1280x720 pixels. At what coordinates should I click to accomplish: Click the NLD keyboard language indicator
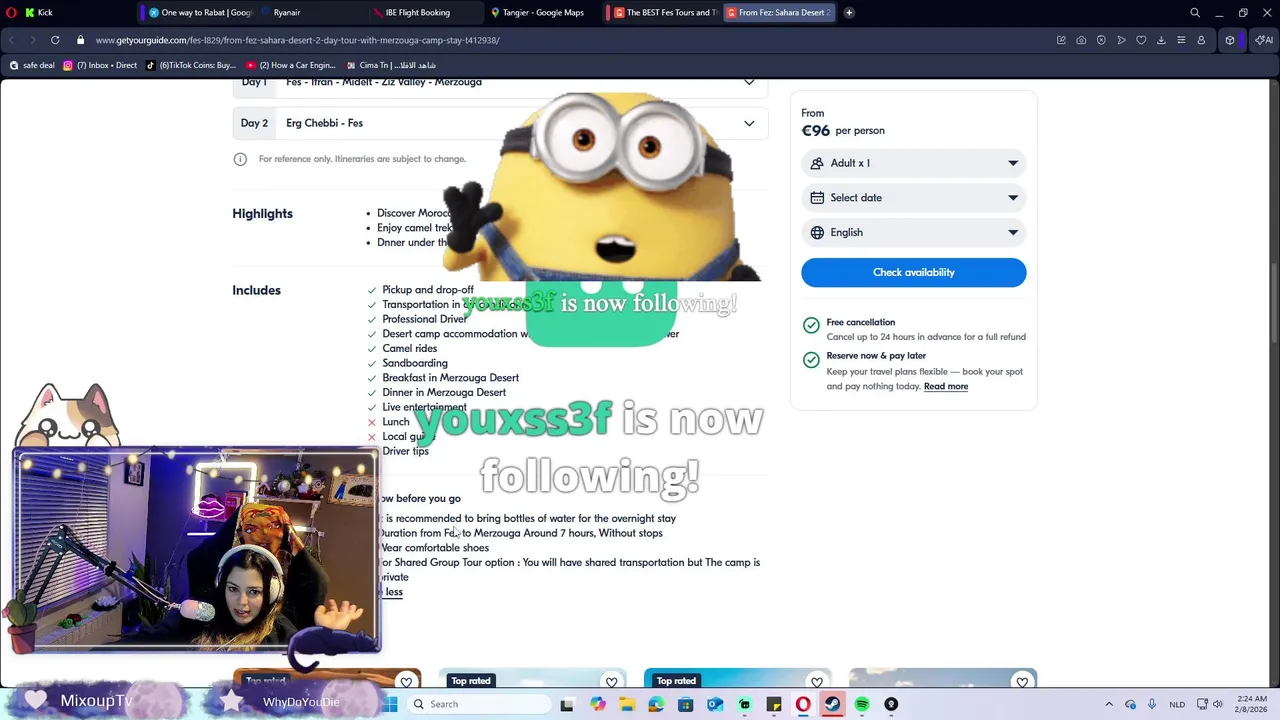pos(1177,704)
